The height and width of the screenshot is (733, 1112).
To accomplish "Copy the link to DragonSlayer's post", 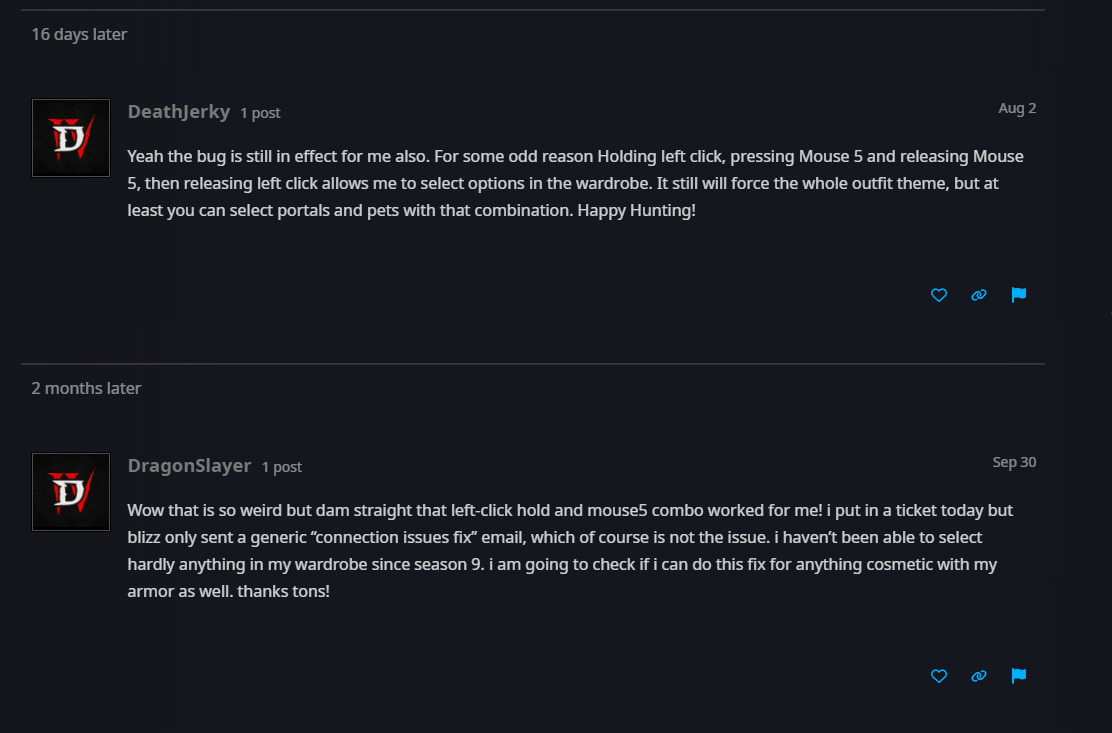I will tap(979, 676).
